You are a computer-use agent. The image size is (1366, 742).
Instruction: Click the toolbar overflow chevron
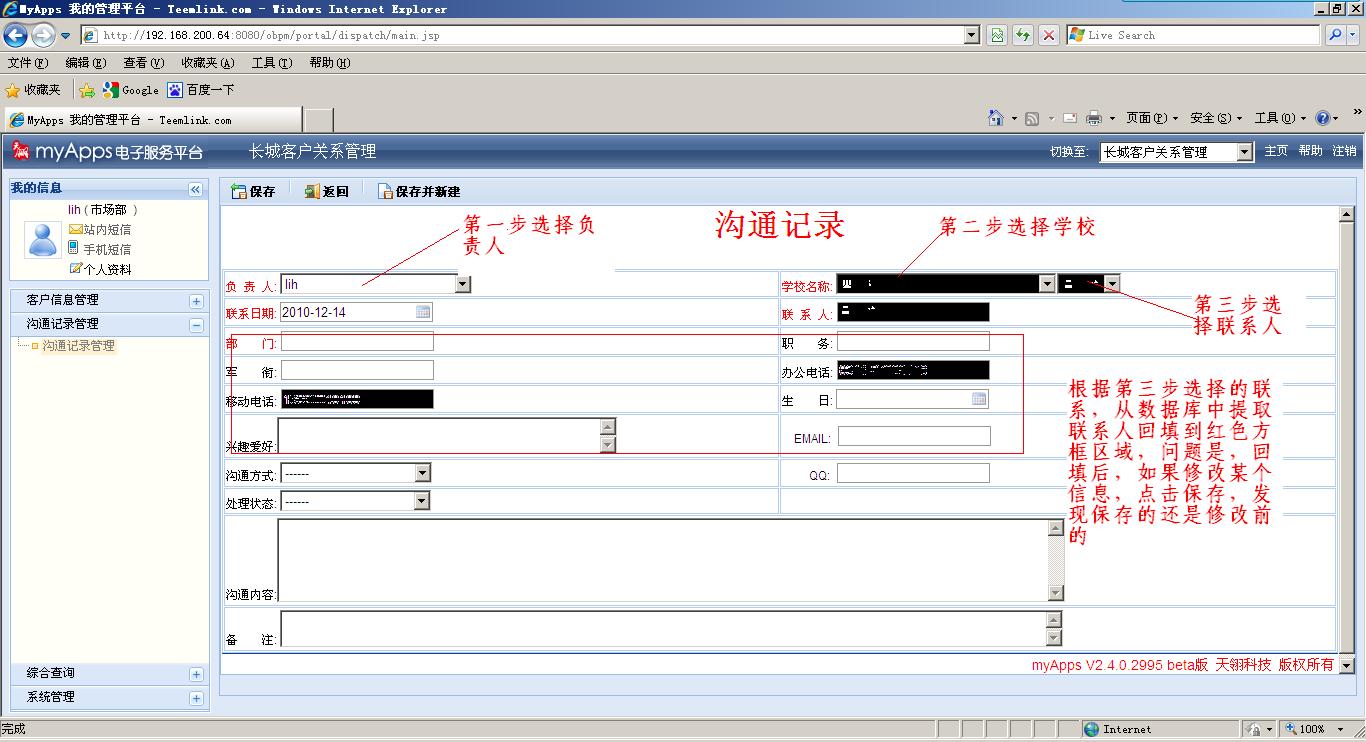1358,112
